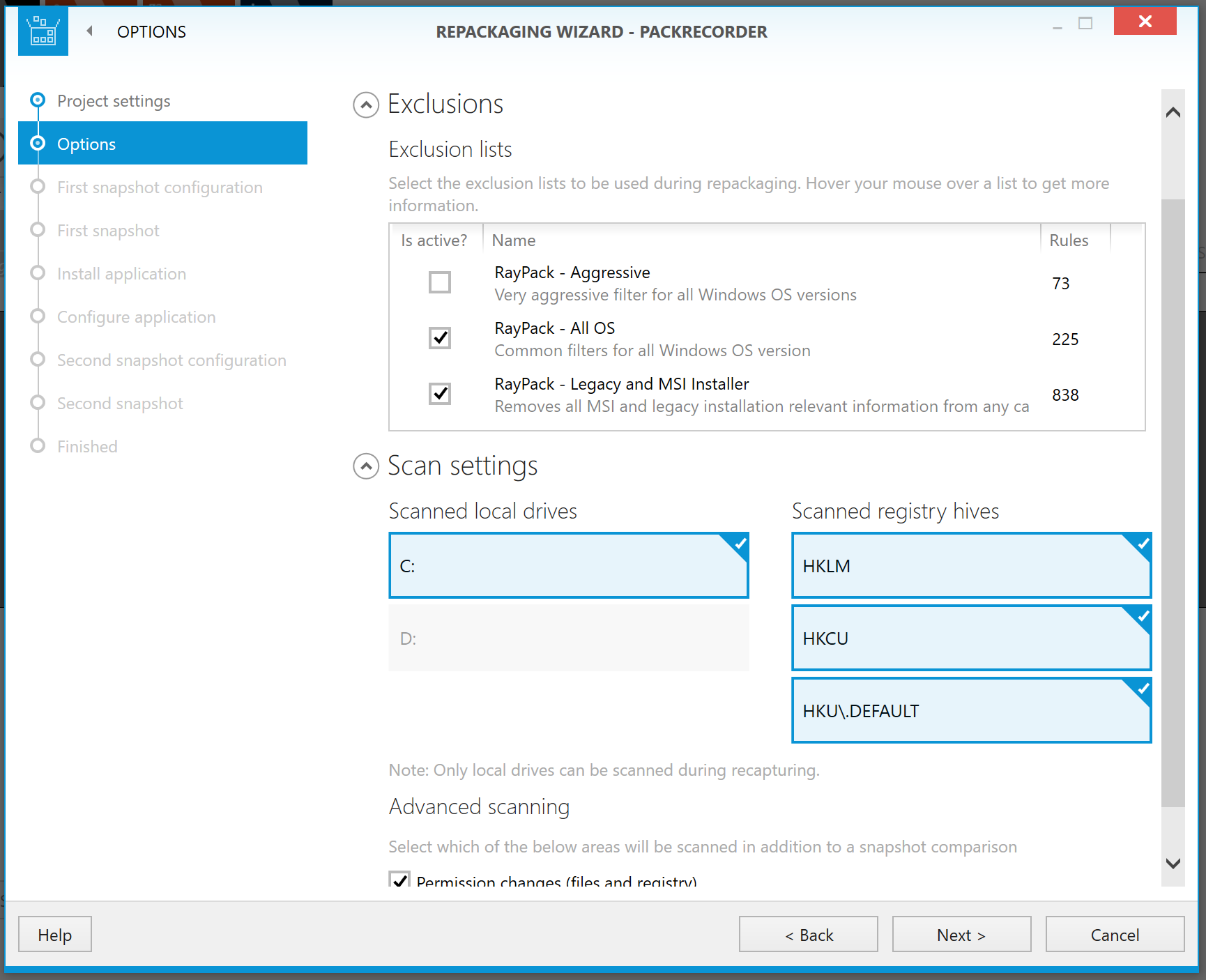Image resolution: width=1206 pixels, height=980 pixels.
Task: Open the Second snapshot step
Action: (x=120, y=403)
